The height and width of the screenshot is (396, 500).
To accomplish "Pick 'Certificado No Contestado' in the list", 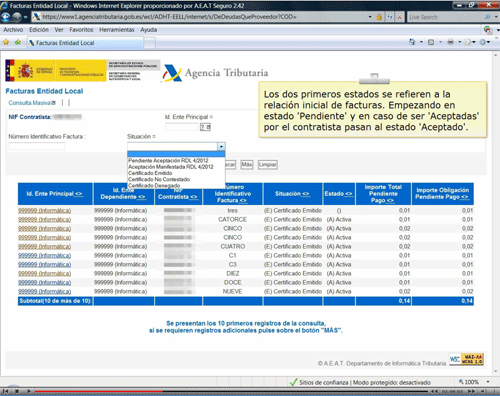I will 176,179.
